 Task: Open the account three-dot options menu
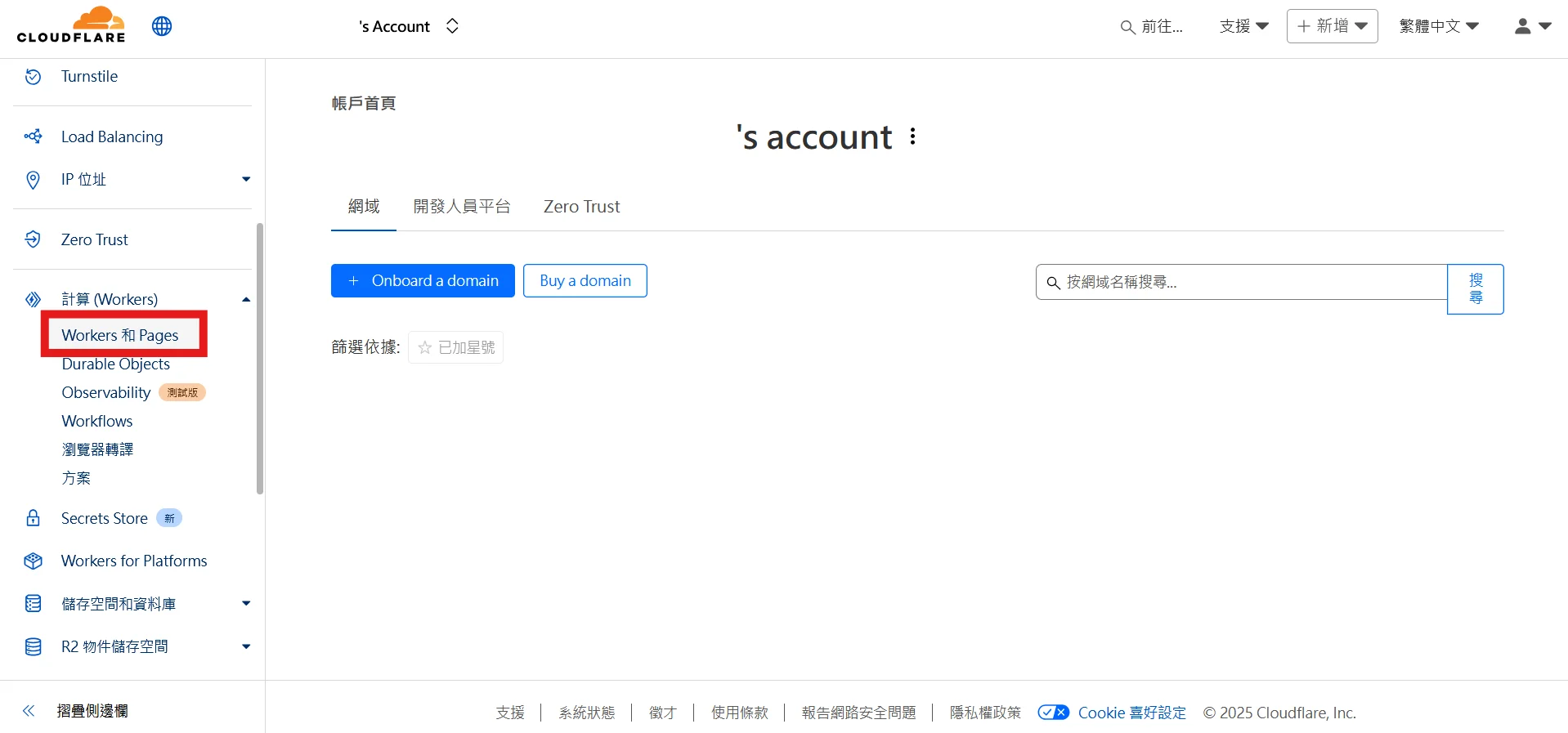(x=912, y=136)
